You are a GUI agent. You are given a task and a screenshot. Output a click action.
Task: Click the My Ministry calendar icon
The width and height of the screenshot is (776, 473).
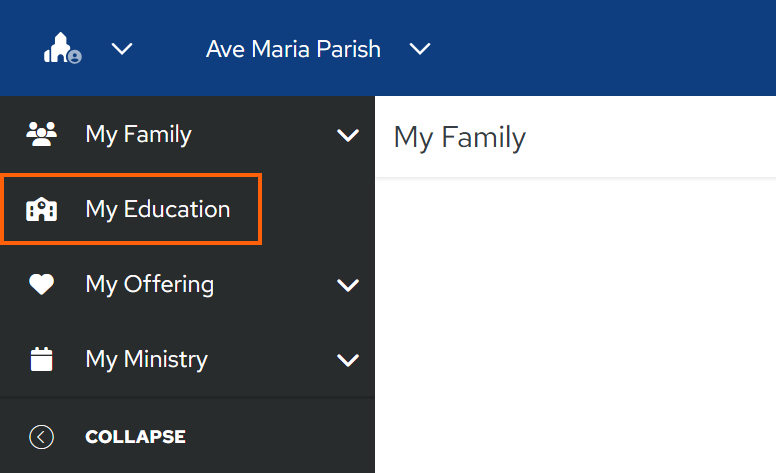click(x=42, y=359)
